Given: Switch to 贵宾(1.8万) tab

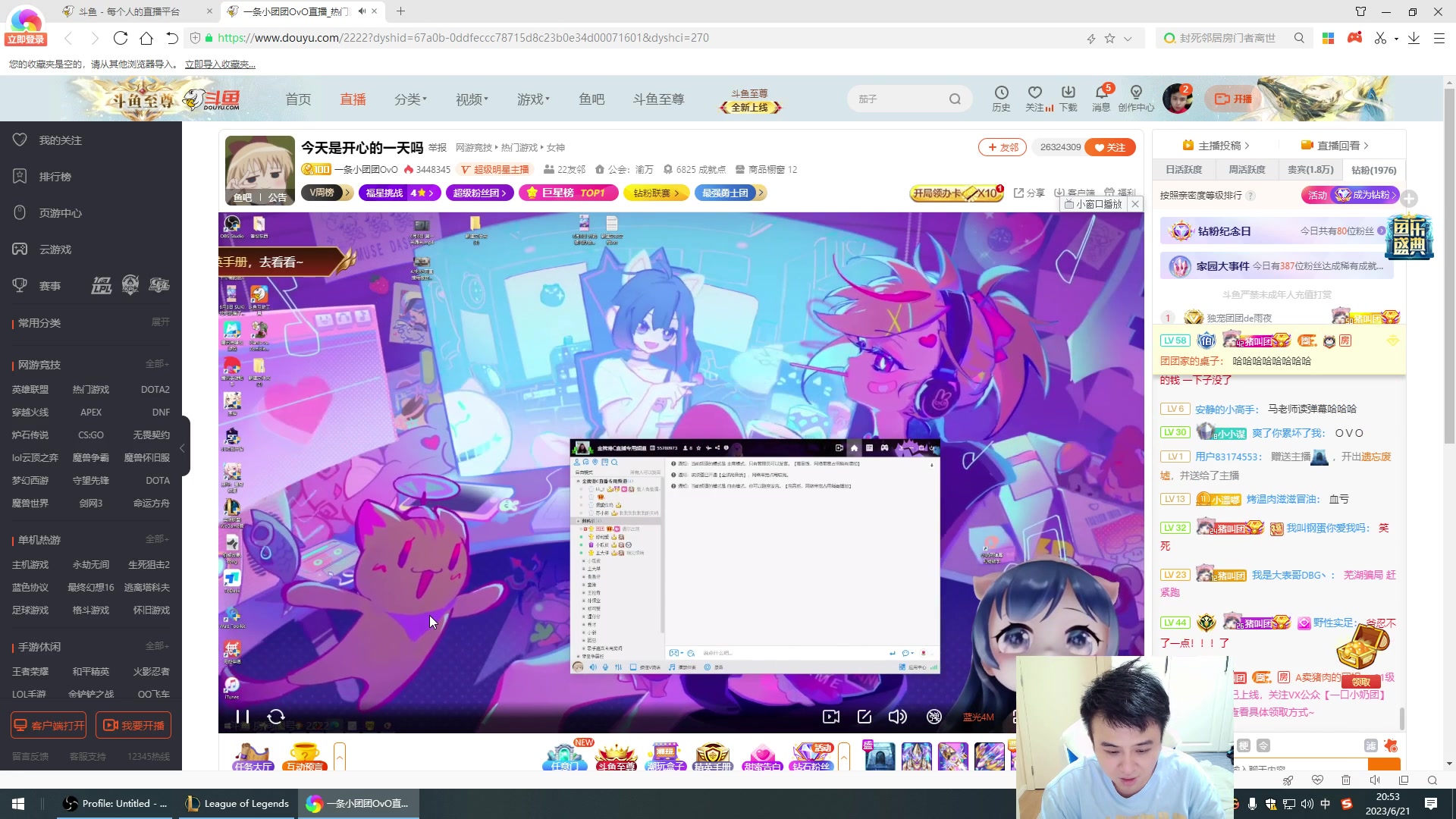Looking at the screenshot, I should tap(1310, 170).
